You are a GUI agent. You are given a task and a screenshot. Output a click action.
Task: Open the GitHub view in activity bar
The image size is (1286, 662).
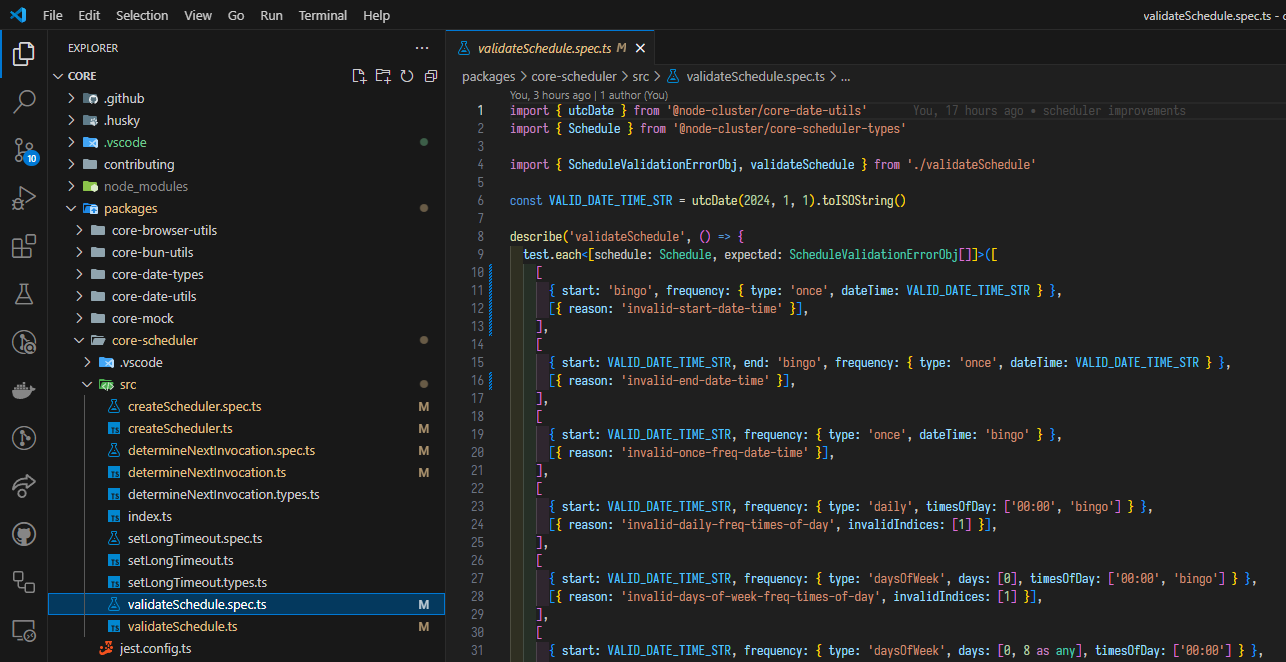(x=24, y=534)
